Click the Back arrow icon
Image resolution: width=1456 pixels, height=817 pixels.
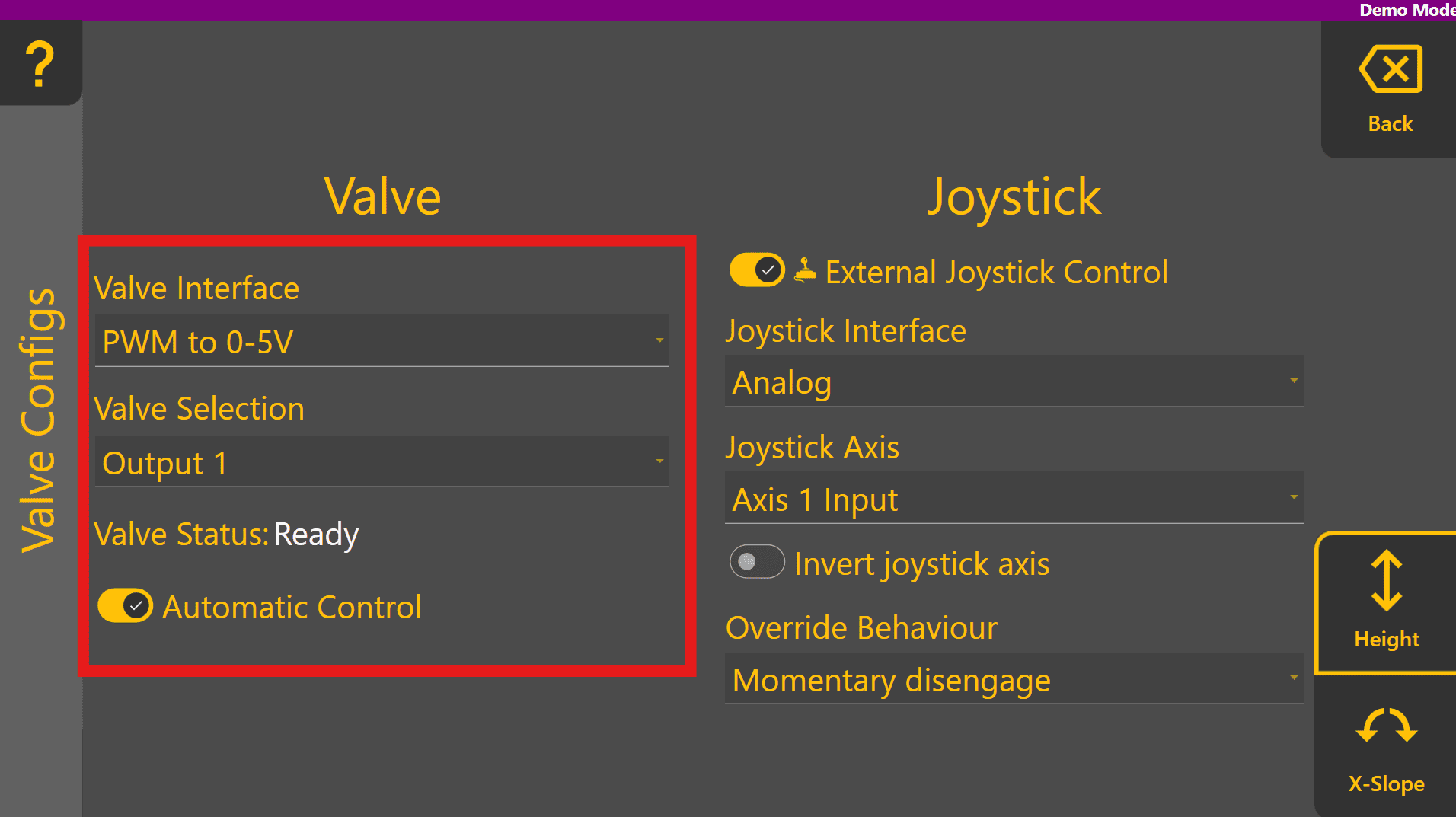[1390, 69]
